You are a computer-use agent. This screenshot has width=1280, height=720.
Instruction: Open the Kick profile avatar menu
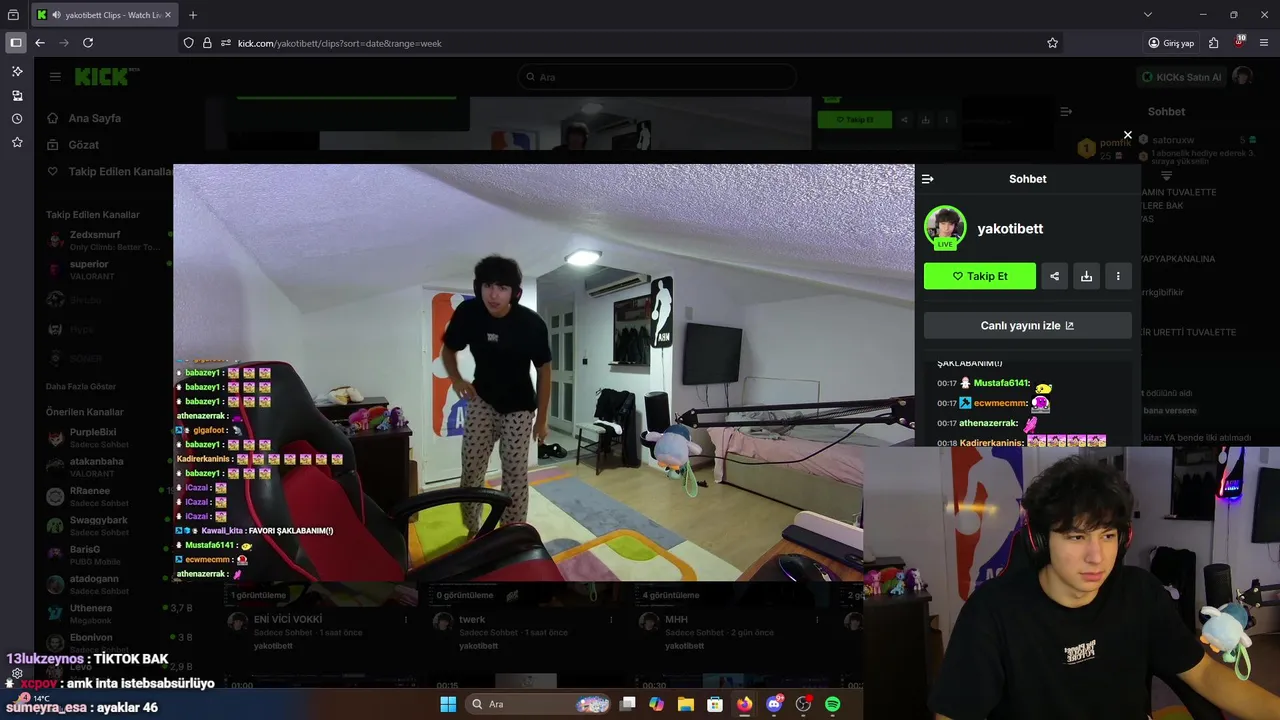coord(1243,77)
